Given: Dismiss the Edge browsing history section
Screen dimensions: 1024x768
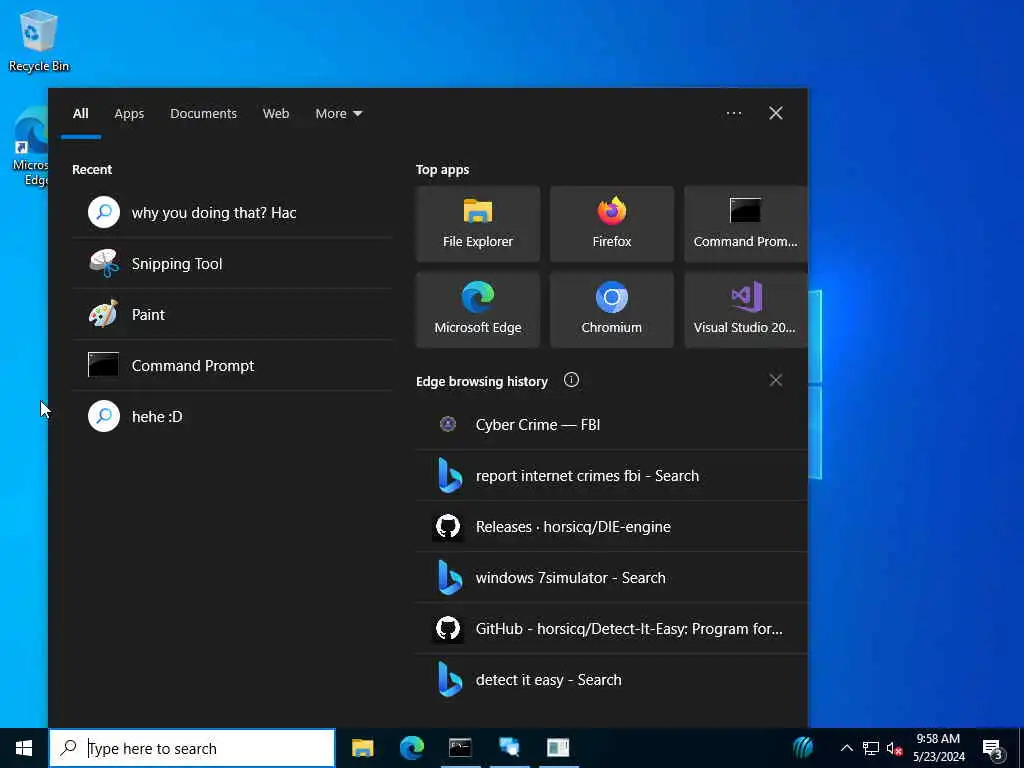Looking at the screenshot, I should click(x=775, y=380).
